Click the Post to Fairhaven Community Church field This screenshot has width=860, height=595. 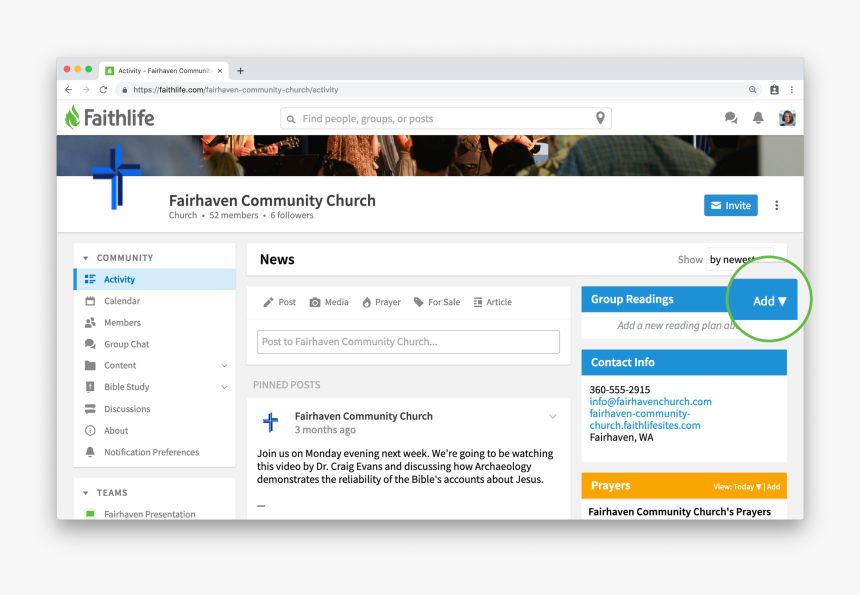coord(408,342)
